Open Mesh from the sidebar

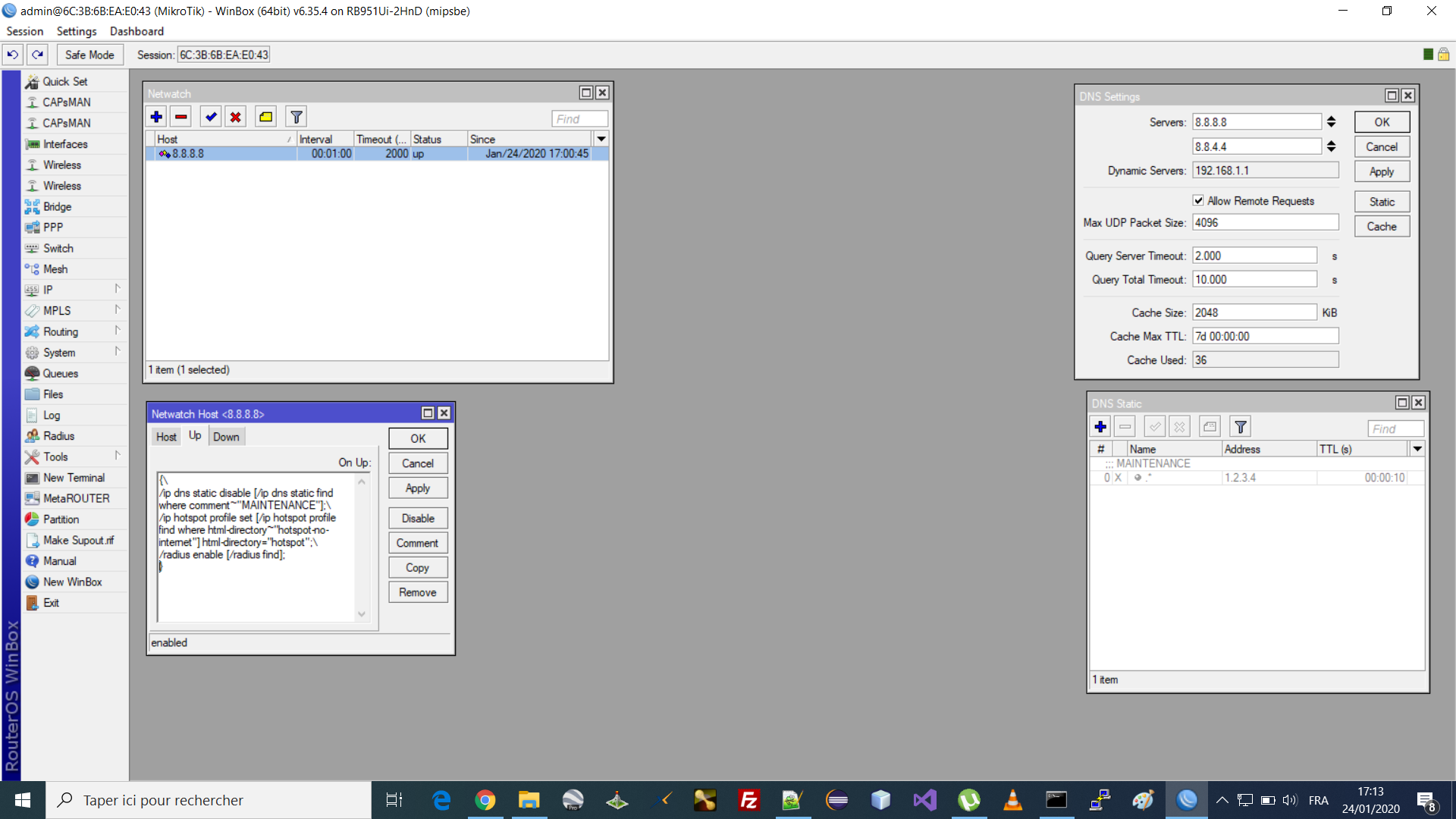[x=55, y=269]
